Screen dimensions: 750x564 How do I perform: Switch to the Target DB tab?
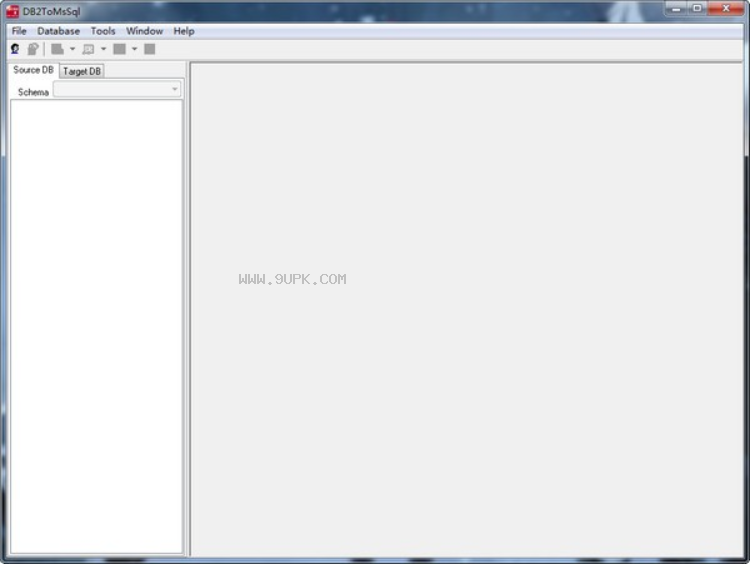tap(82, 71)
